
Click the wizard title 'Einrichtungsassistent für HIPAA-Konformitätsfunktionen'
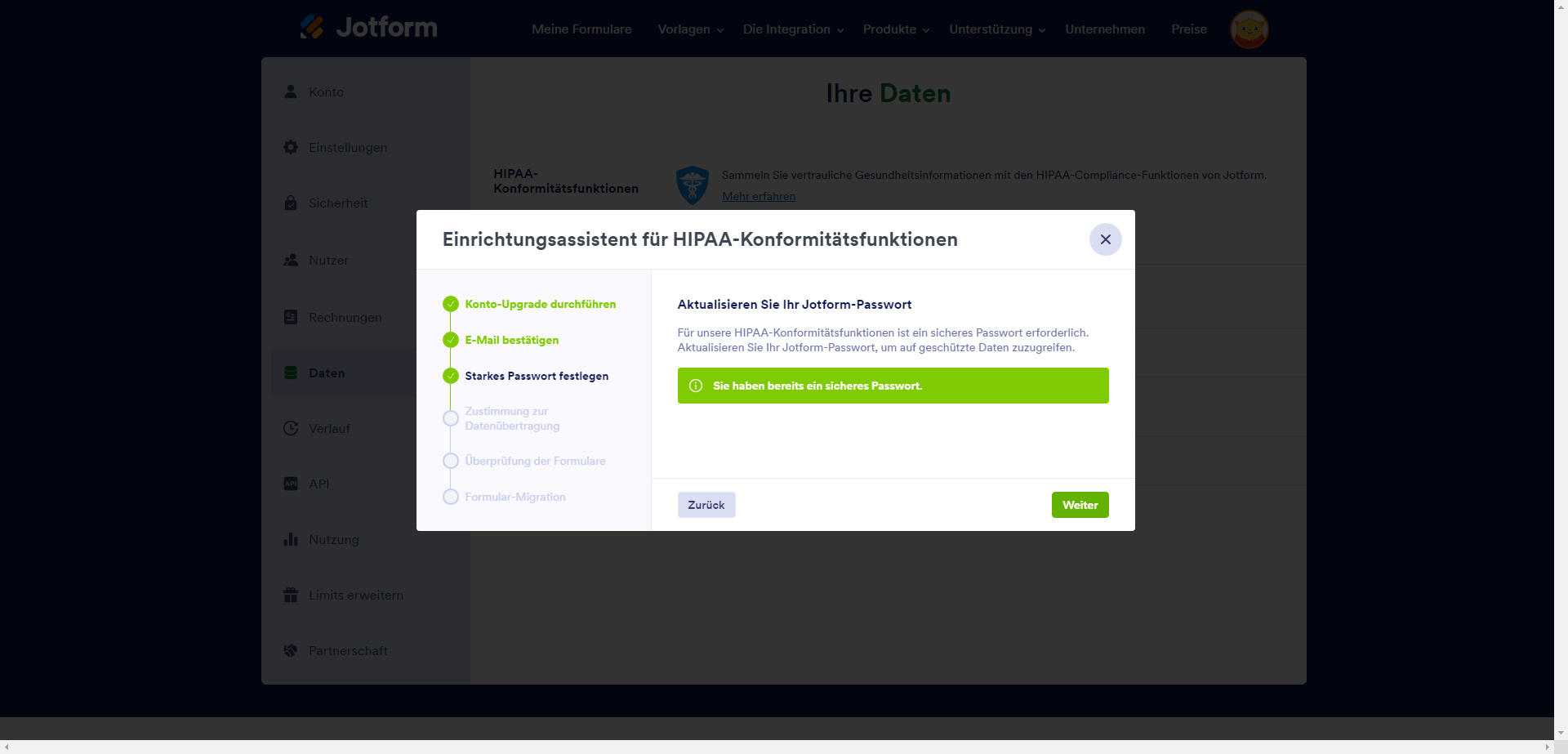coord(700,239)
